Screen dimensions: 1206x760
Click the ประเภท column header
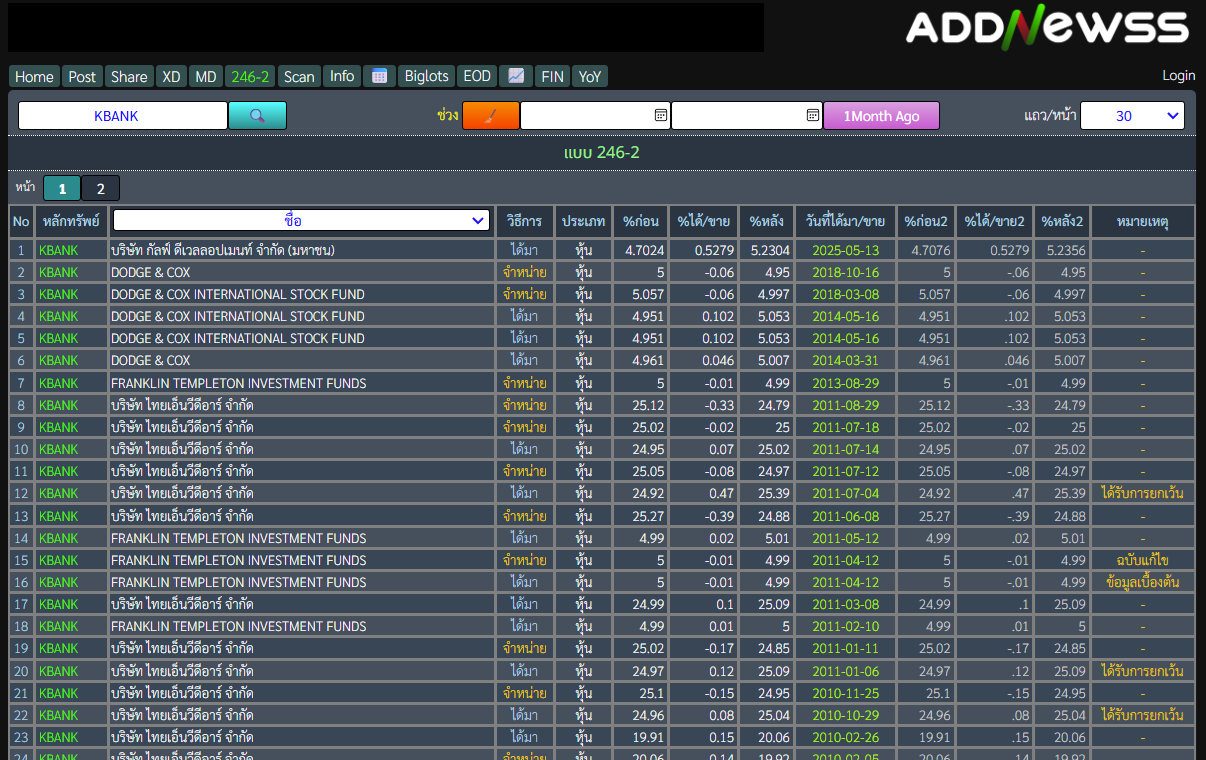(583, 220)
